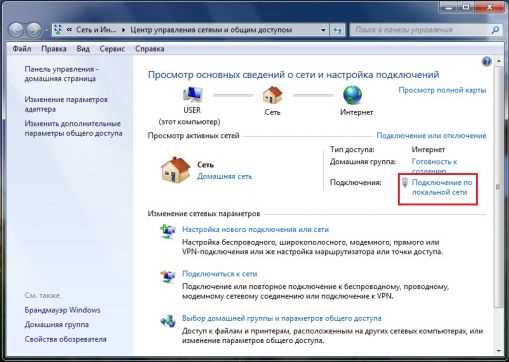Click the vertical scrollbar down arrow
The image size is (509, 362).
point(499,350)
